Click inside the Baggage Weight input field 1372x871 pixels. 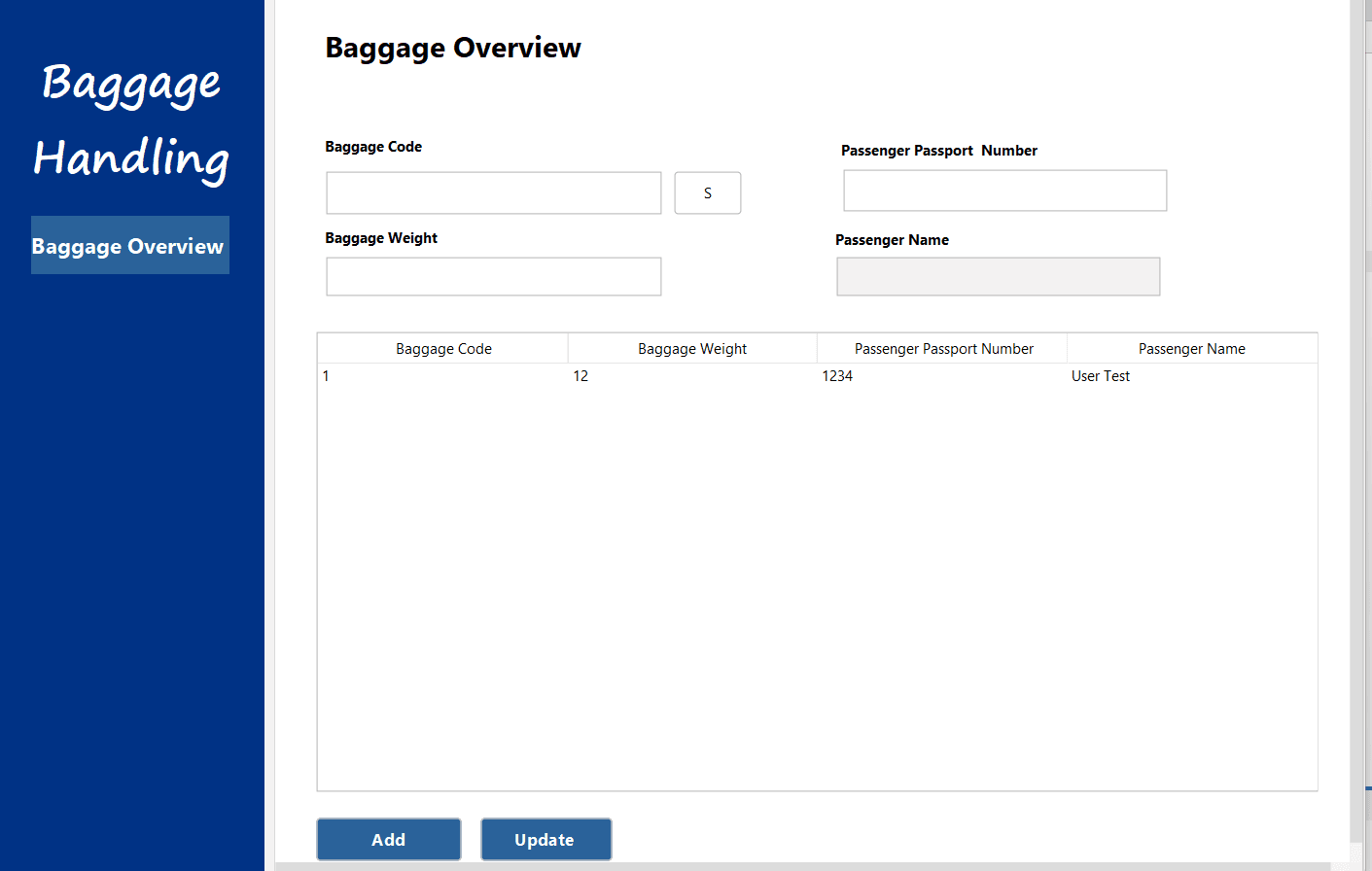(492, 276)
